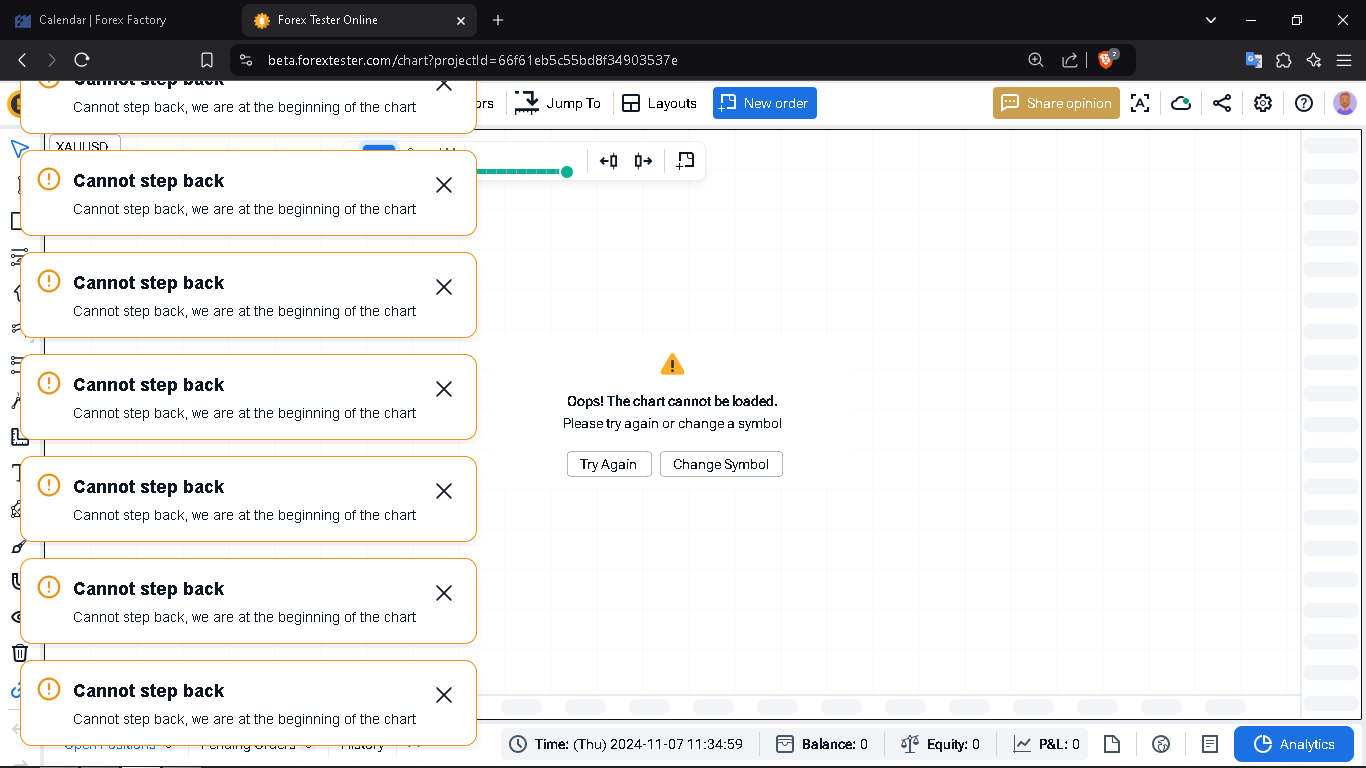Open the notes icon left of Analytics

click(x=1210, y=744)
